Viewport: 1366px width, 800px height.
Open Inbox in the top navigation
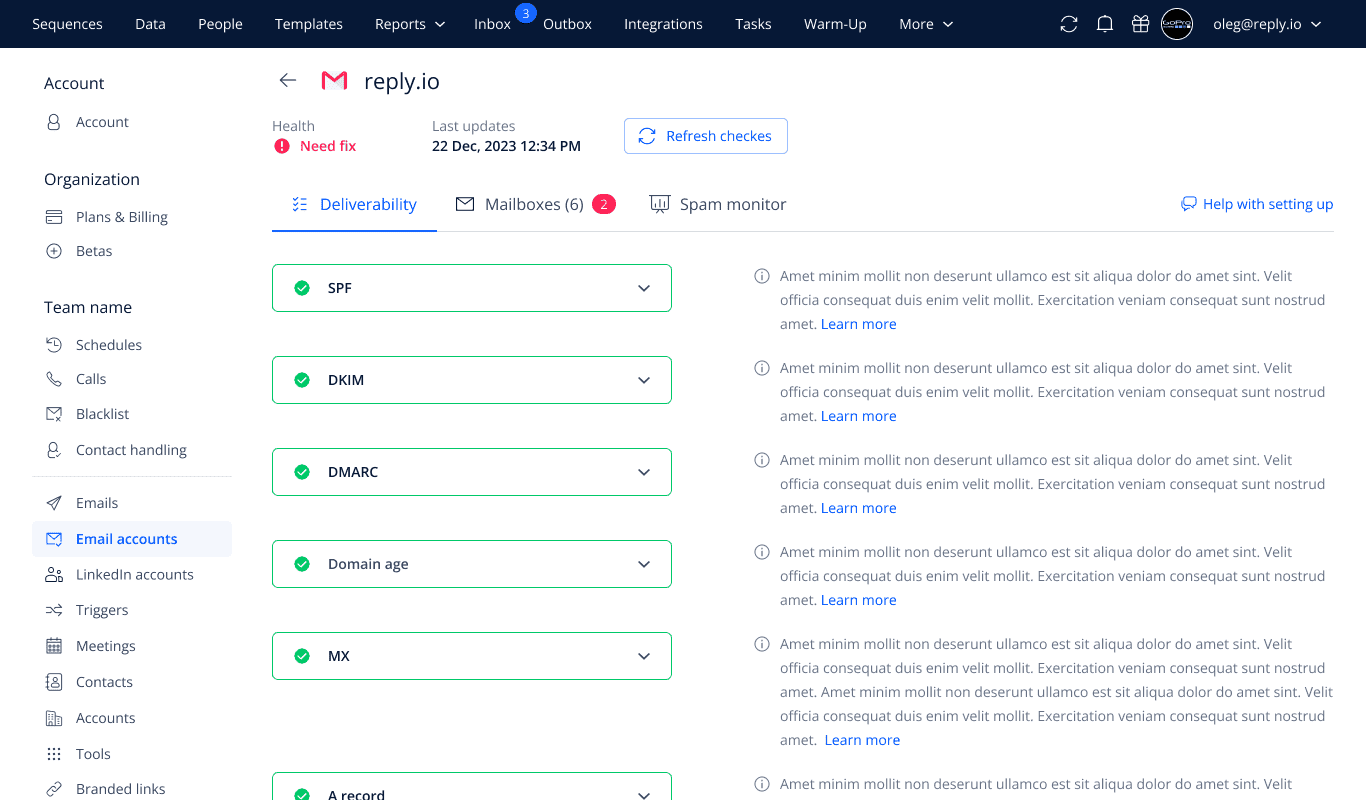[492, 24]
